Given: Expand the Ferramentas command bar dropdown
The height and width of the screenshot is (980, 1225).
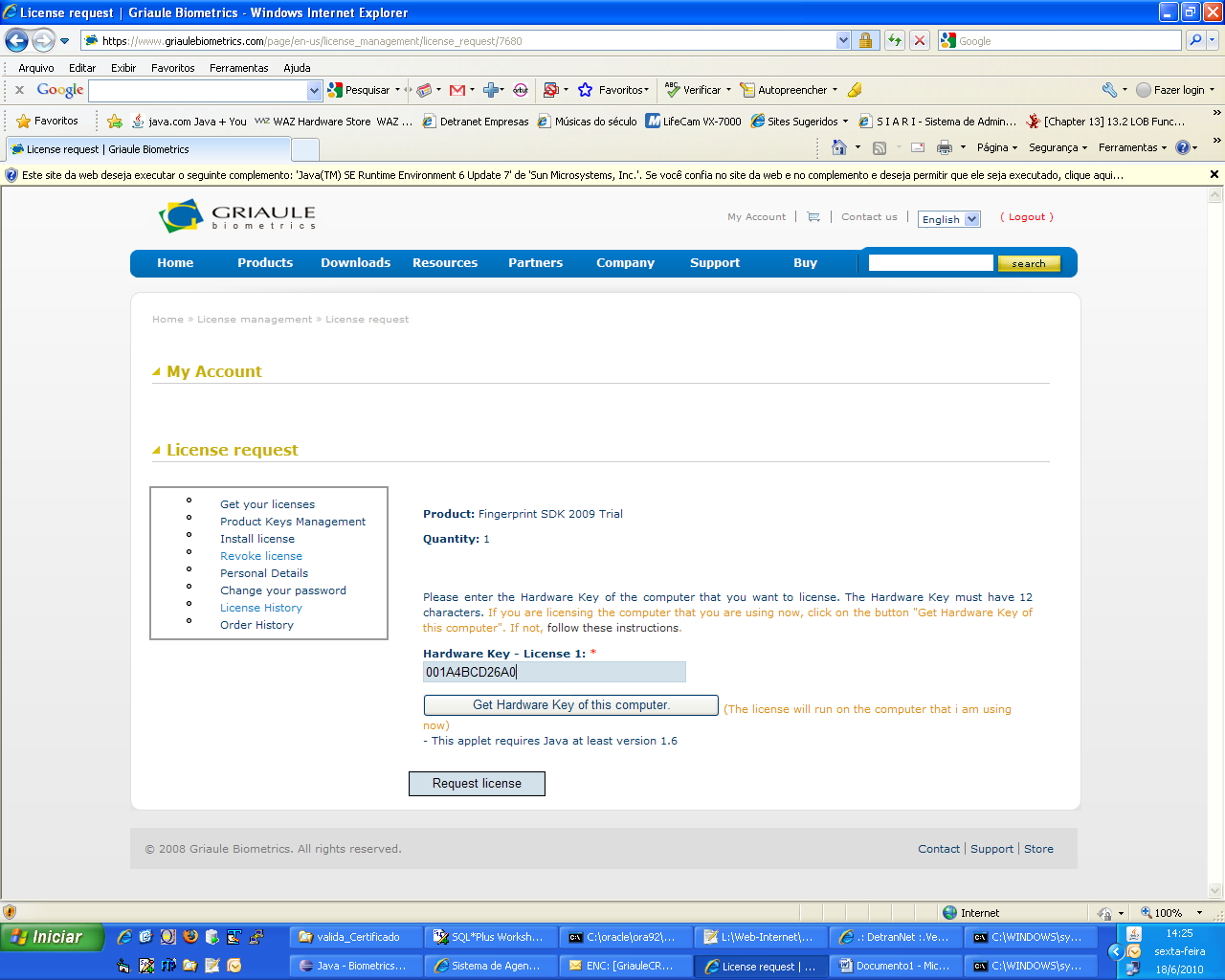Looking at the screenshot, I should point(1133,147).
